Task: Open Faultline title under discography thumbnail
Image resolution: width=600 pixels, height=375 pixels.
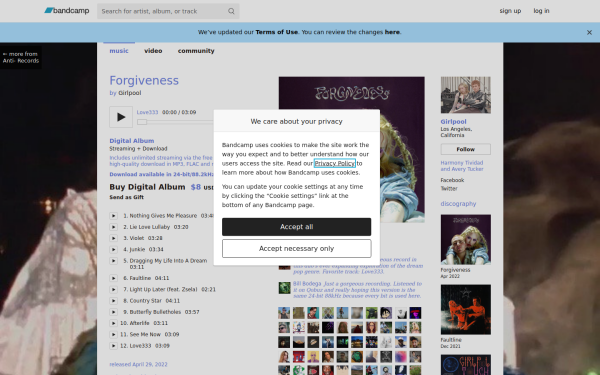Action: (451, 340)
